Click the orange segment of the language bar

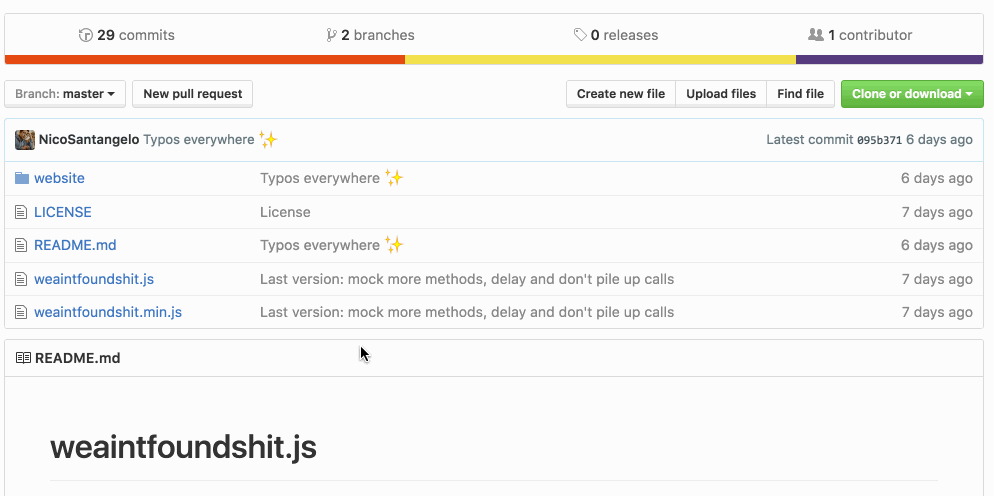pos(205,60)
